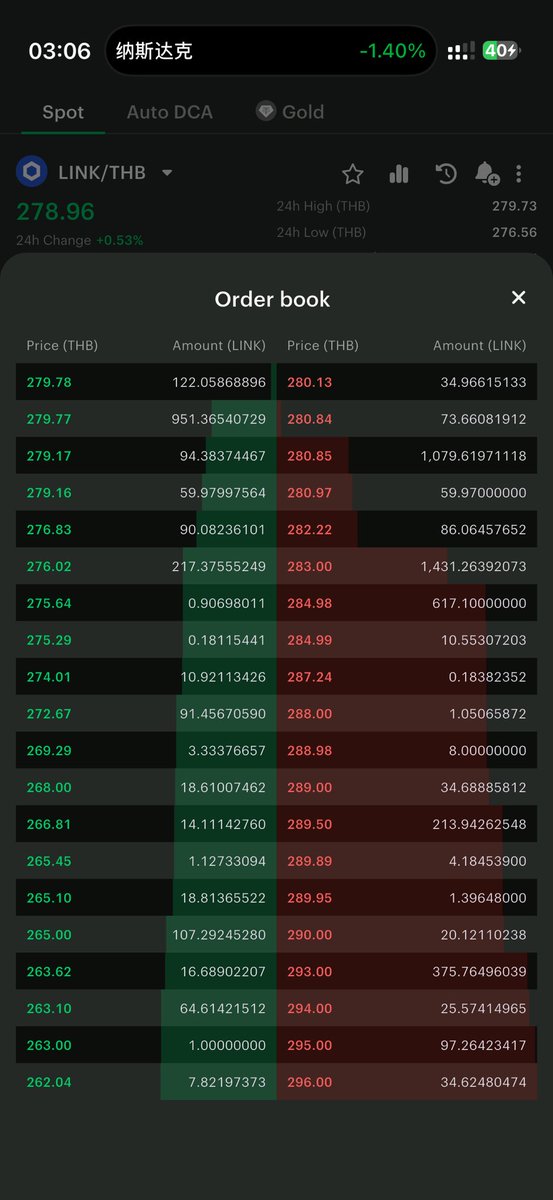Select ask price 283.00
Image resolution: width=553 pixels, height=1200 pixels.
click(310, 566)
